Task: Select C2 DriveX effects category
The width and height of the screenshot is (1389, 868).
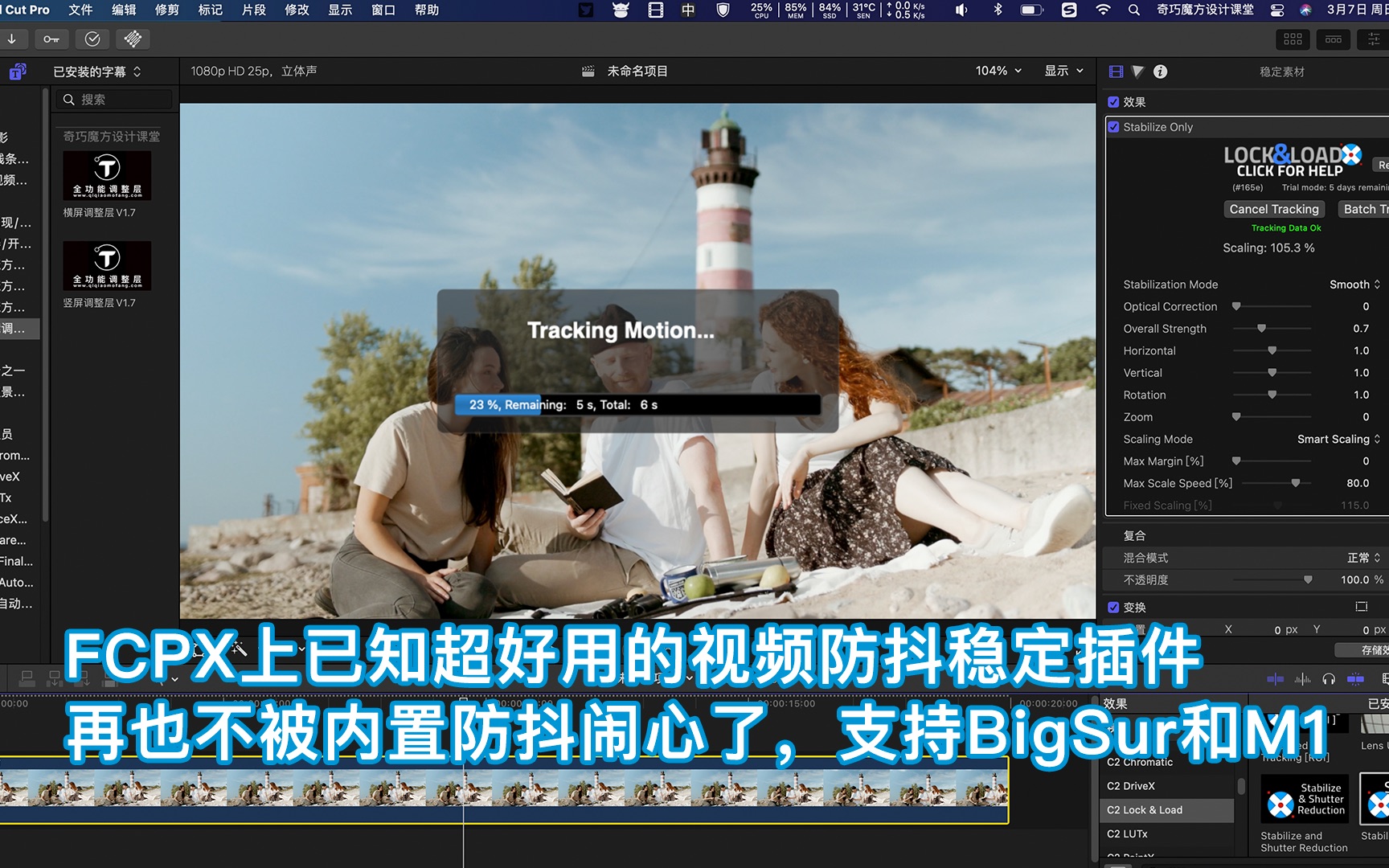Action: tap(1166, 786)
